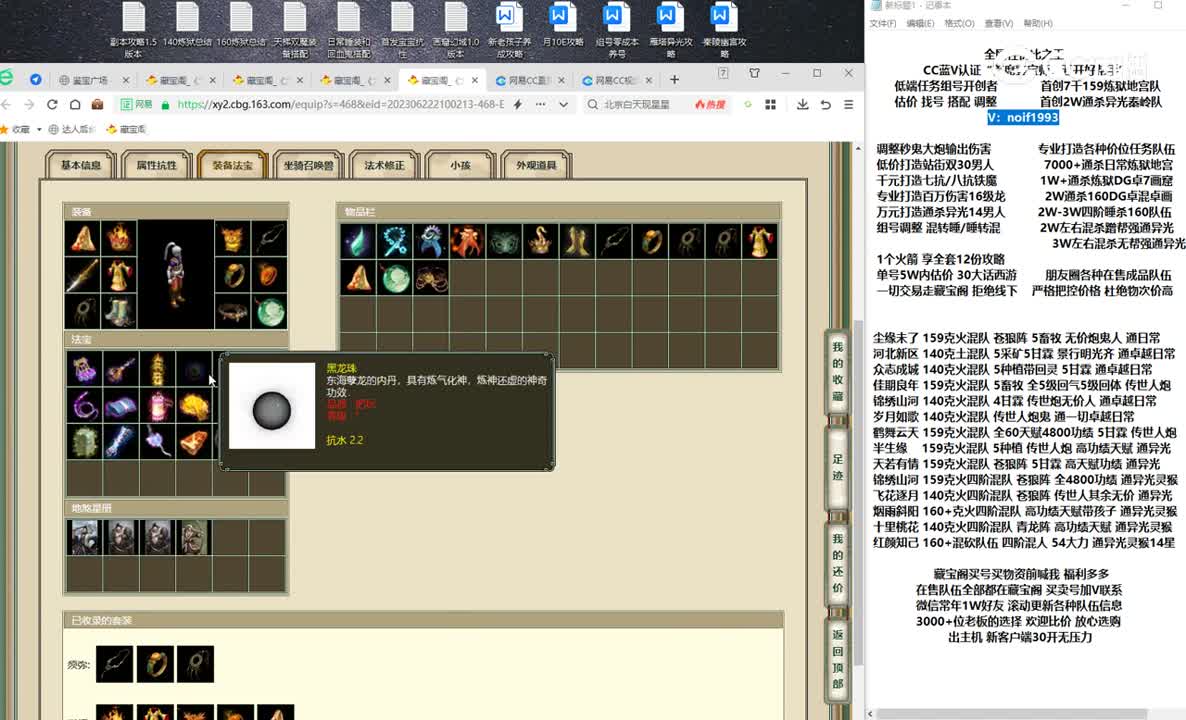Select the golden cloud magic treasure
1186x720 pixels.
194,405
